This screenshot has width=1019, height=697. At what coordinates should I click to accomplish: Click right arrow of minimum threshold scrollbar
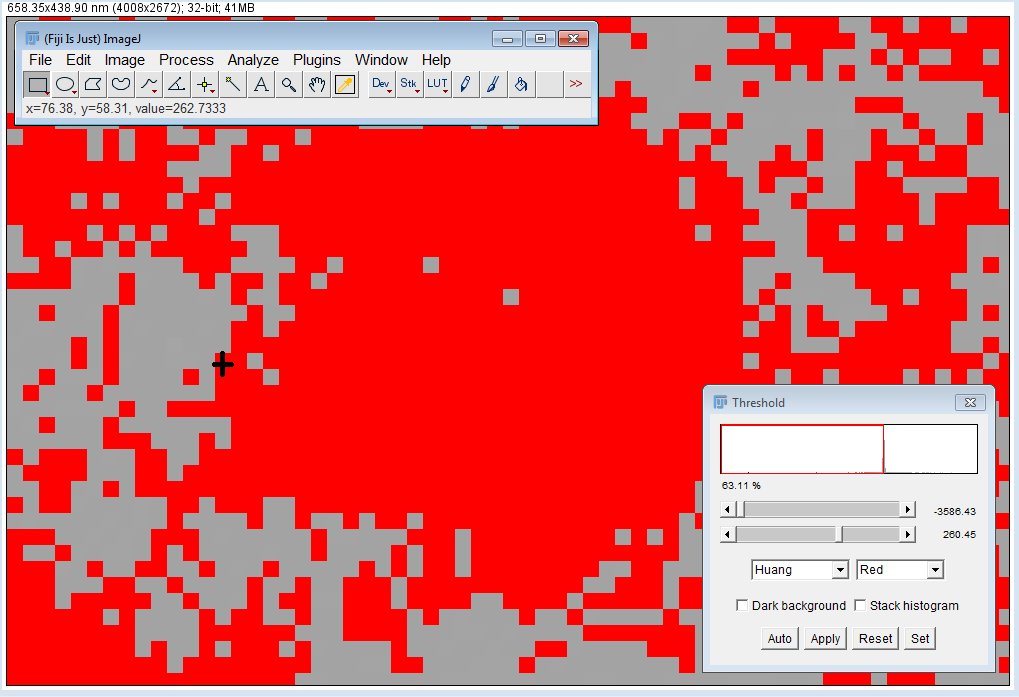[908, 510]
